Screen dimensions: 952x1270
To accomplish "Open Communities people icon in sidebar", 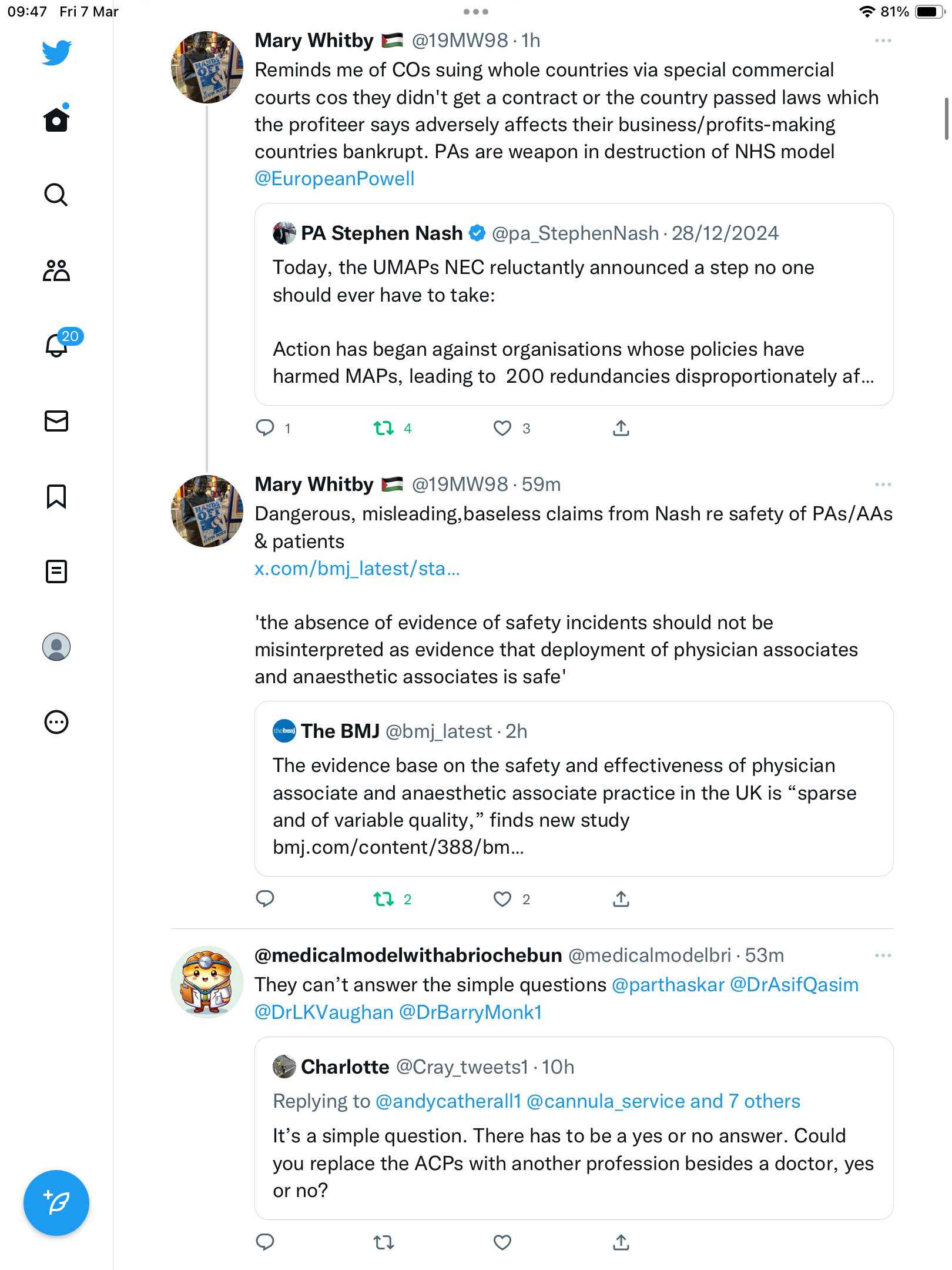I will (x=56, y=270).
